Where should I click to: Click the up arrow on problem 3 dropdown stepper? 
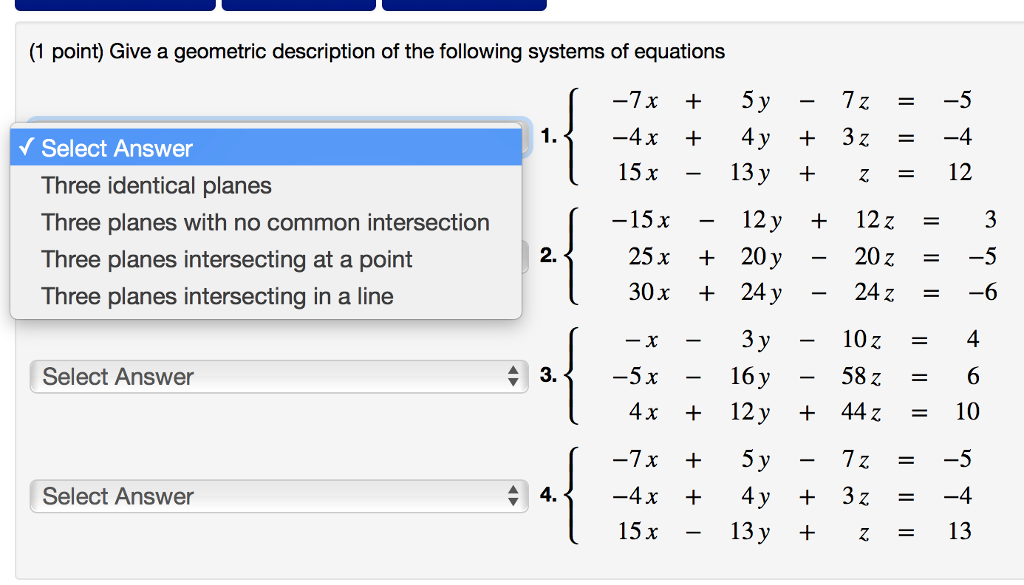[x=512, y=371]
